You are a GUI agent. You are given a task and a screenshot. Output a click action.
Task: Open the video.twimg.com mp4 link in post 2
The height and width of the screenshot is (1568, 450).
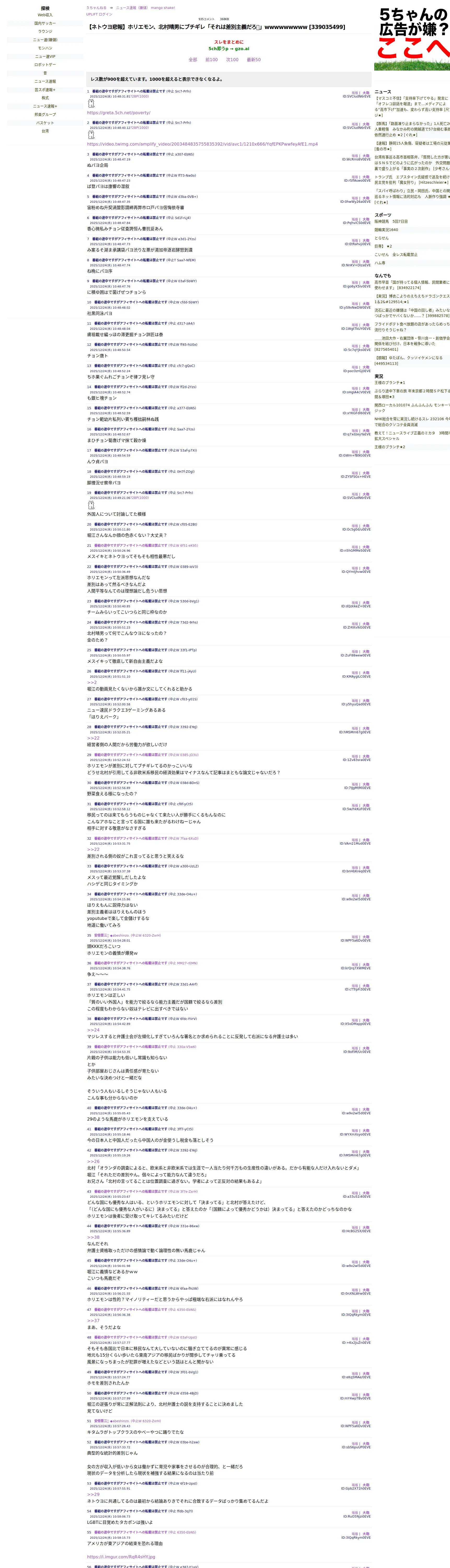[x=202, y=144]
